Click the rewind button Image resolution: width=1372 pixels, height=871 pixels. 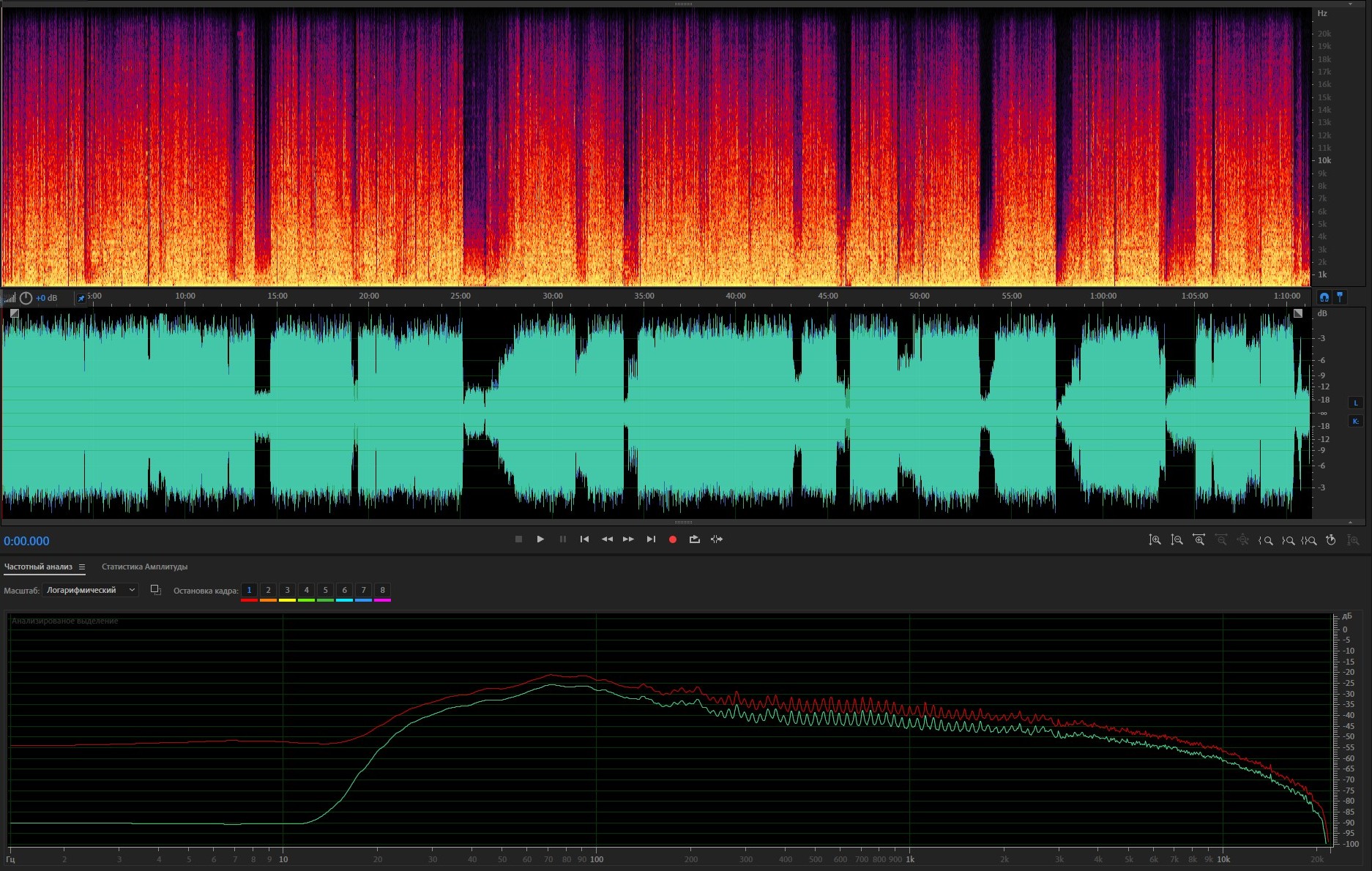(x=606, y=539)
